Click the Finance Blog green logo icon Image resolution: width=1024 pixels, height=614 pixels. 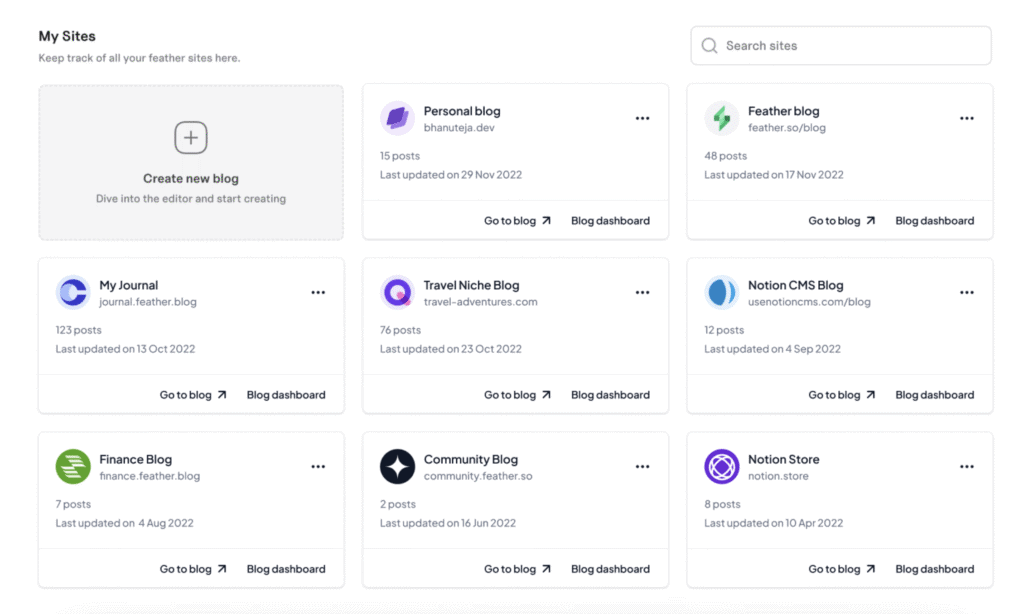tap(73, 467)
